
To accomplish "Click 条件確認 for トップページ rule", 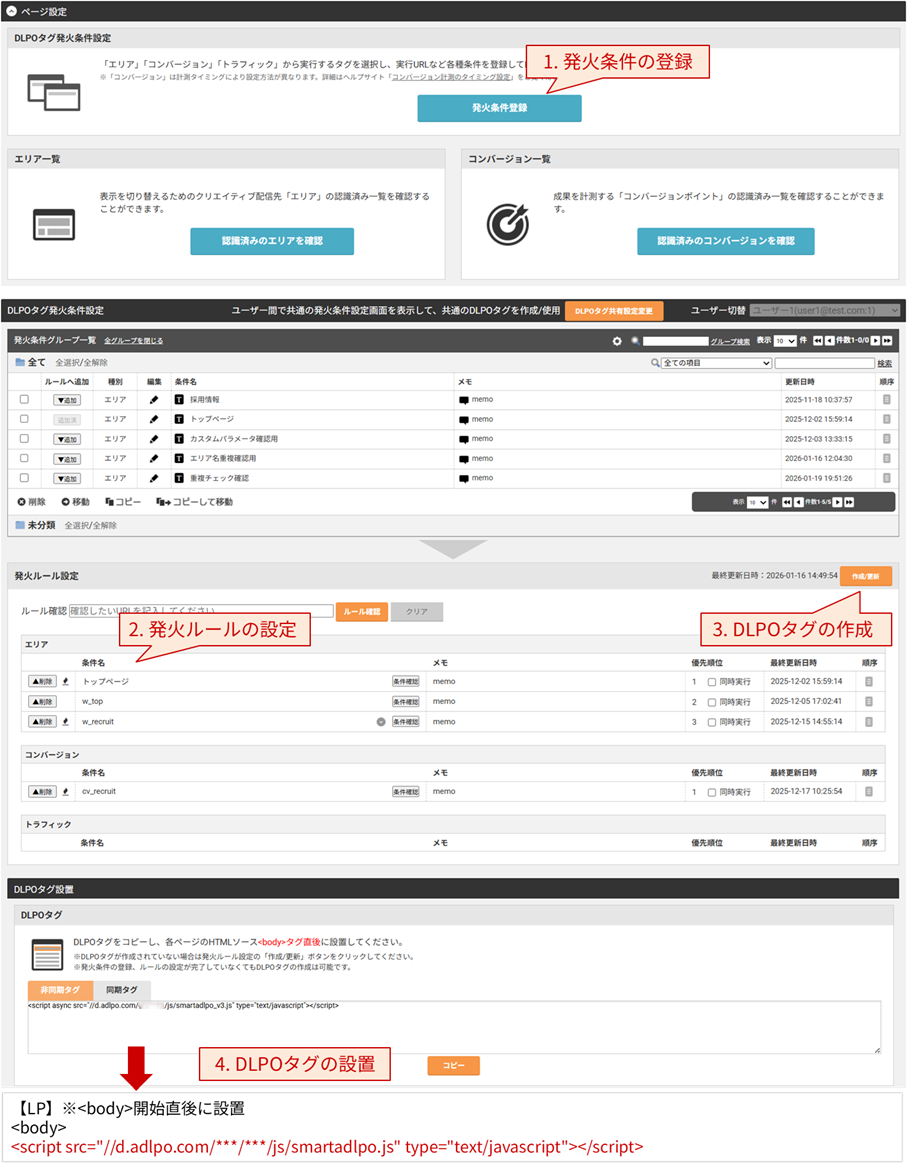I will [406, 681].
